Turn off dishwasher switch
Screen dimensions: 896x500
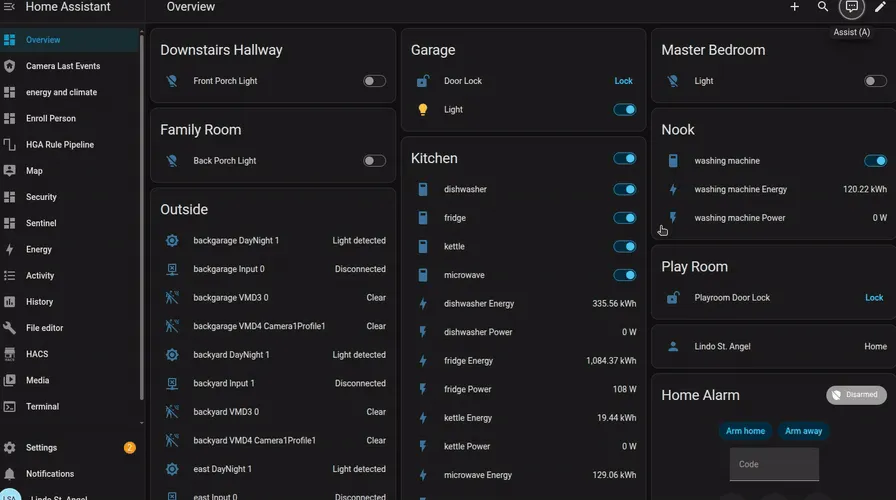pos(625,189)
